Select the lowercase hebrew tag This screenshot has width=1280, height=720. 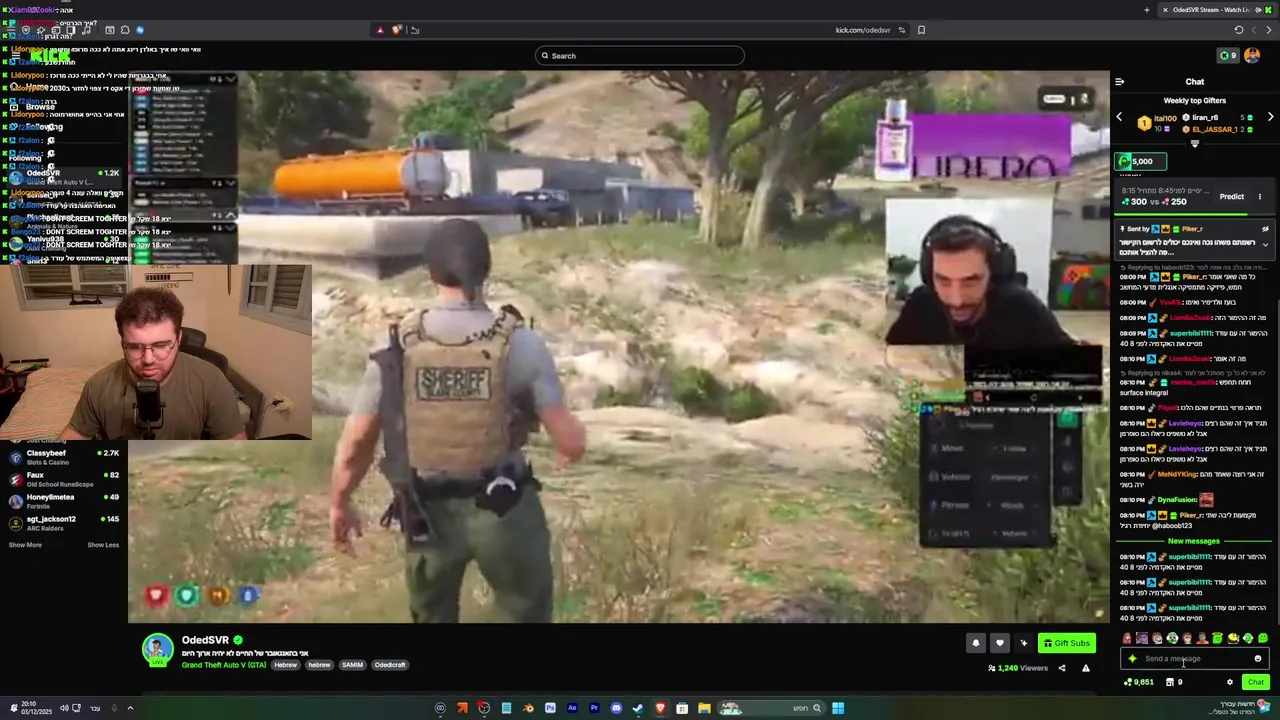pos(319,665)
